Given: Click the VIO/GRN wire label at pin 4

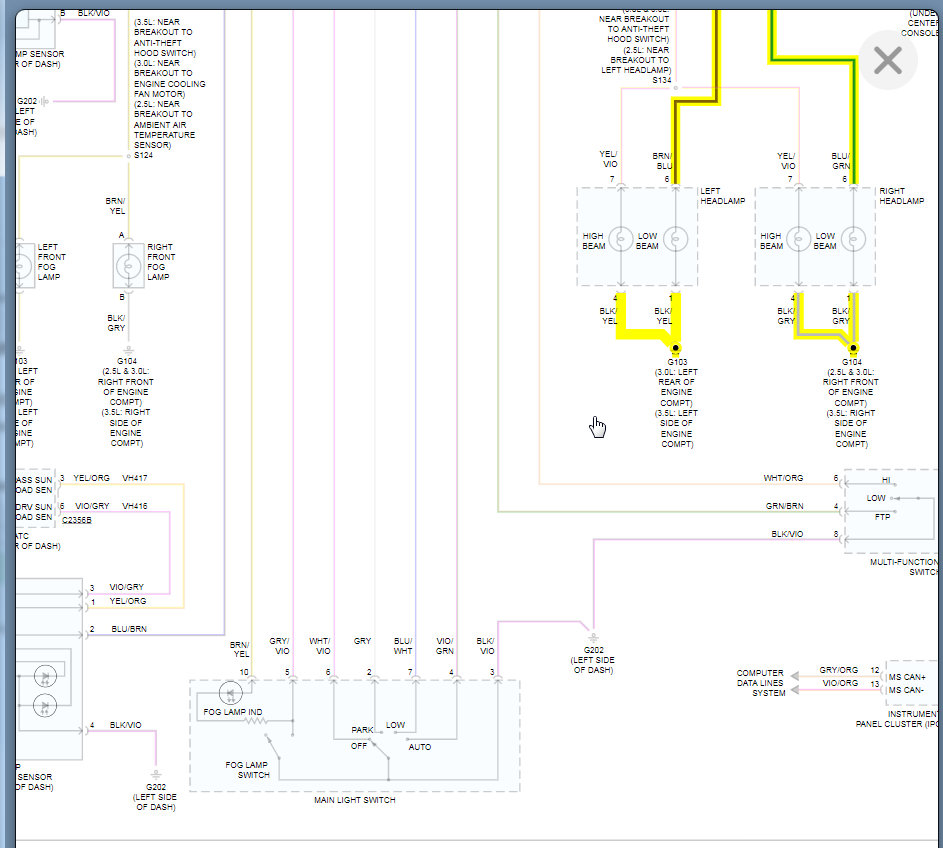Looking at the screenshot, I should click(444, 646).
